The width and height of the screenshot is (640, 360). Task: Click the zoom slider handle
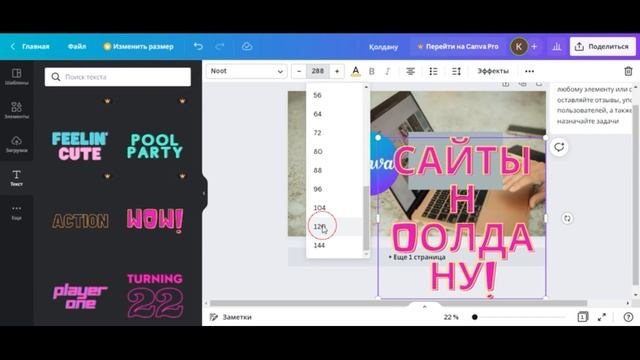point(474,317)
